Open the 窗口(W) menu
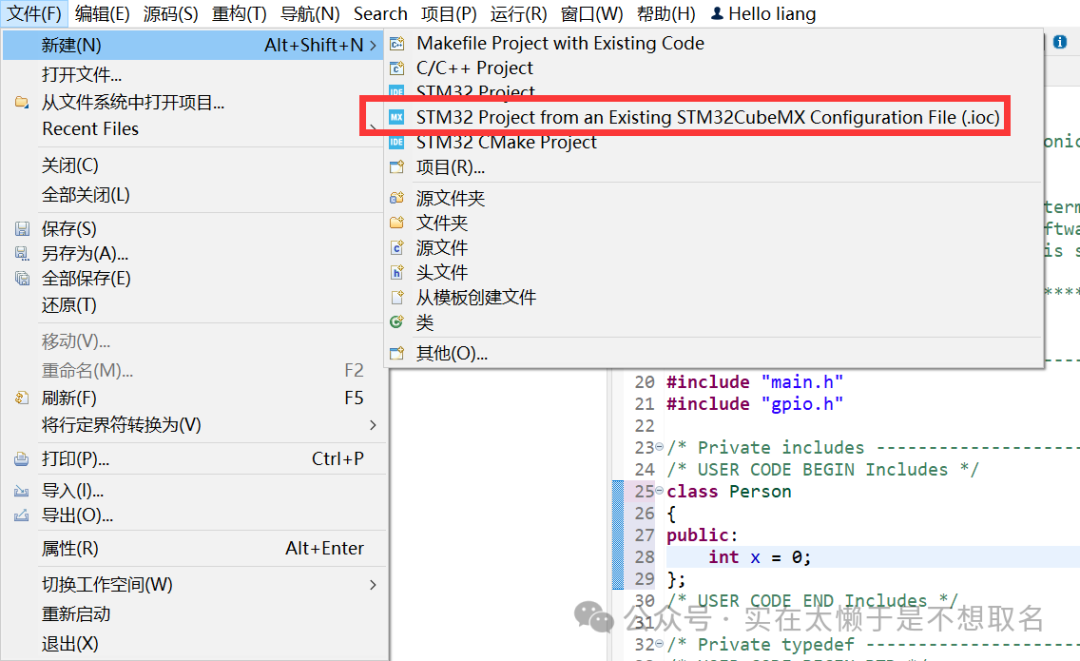This screenshot has height=661, width=1080. (592, 14)
